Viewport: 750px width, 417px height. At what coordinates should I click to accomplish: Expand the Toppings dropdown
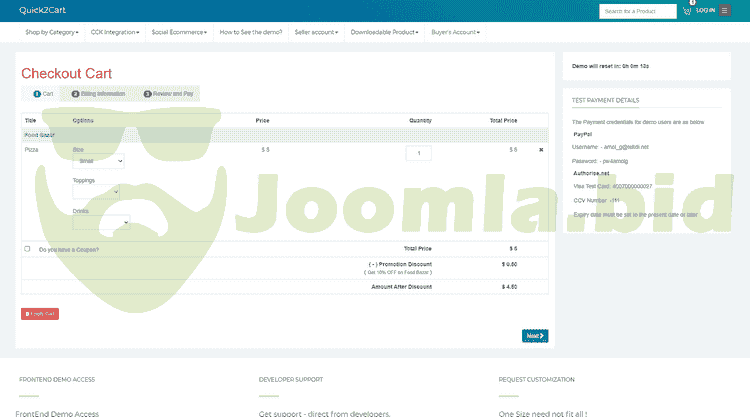click(96, 192)
